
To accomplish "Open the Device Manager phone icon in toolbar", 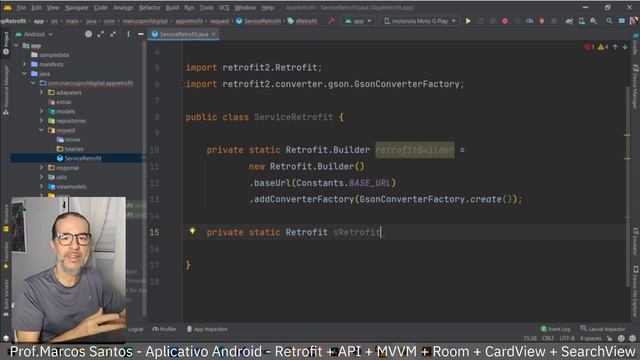I will click(x=582, y=21).
